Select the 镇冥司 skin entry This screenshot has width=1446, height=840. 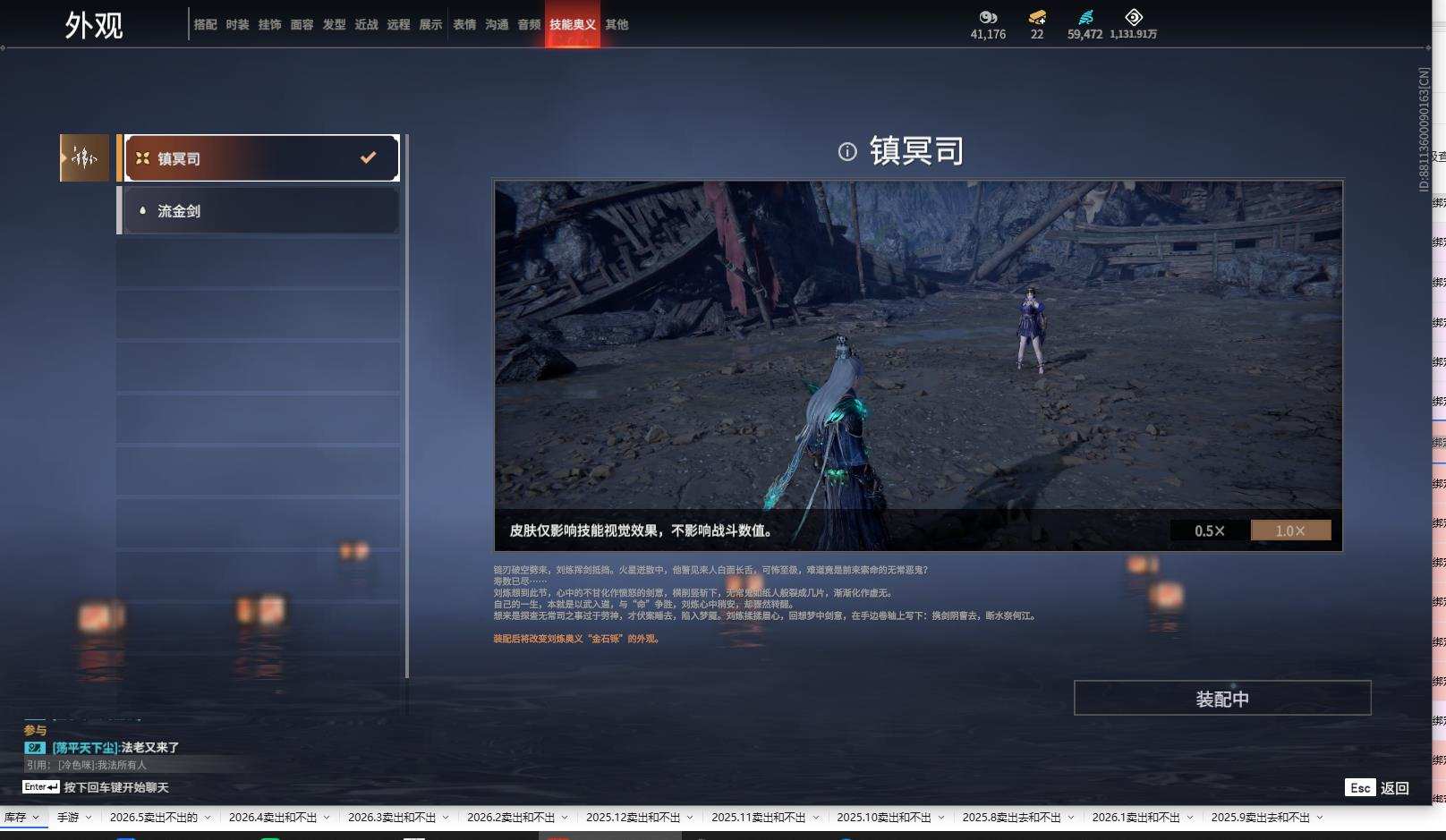261,158
